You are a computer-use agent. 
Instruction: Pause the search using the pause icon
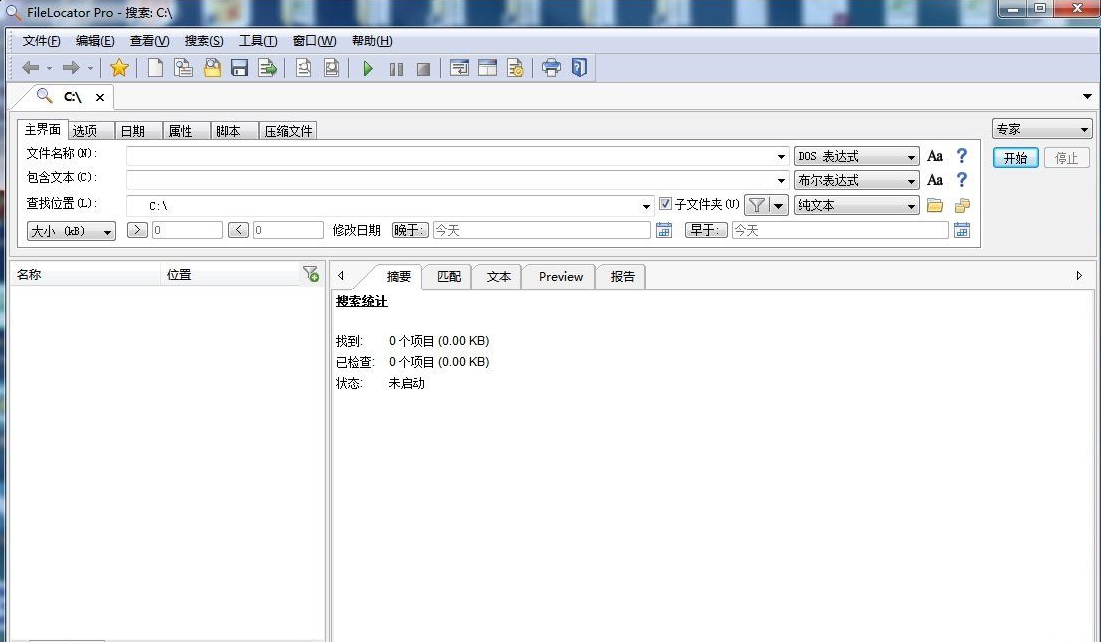396,67
